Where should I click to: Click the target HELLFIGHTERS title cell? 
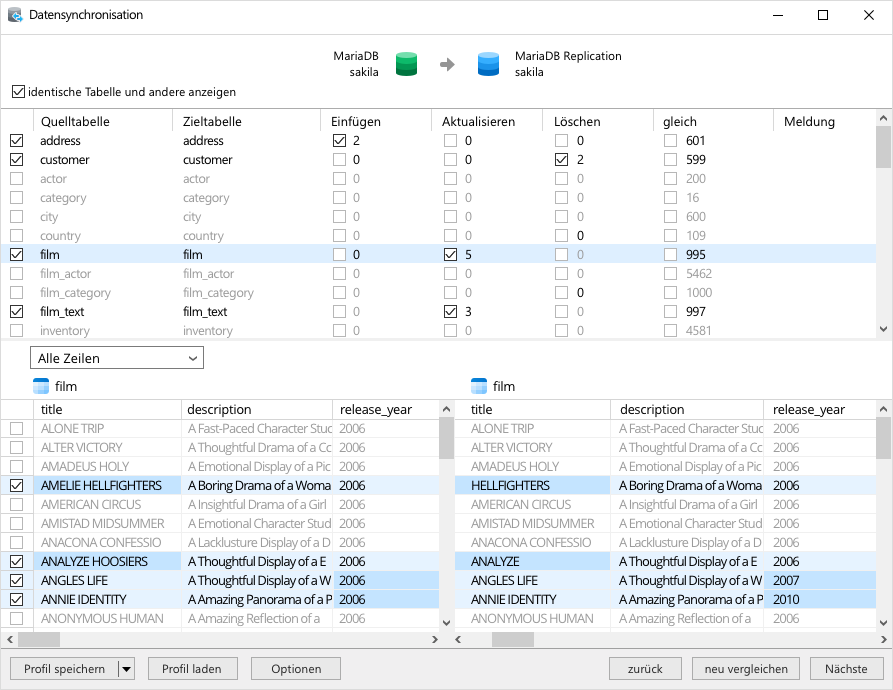532,486
